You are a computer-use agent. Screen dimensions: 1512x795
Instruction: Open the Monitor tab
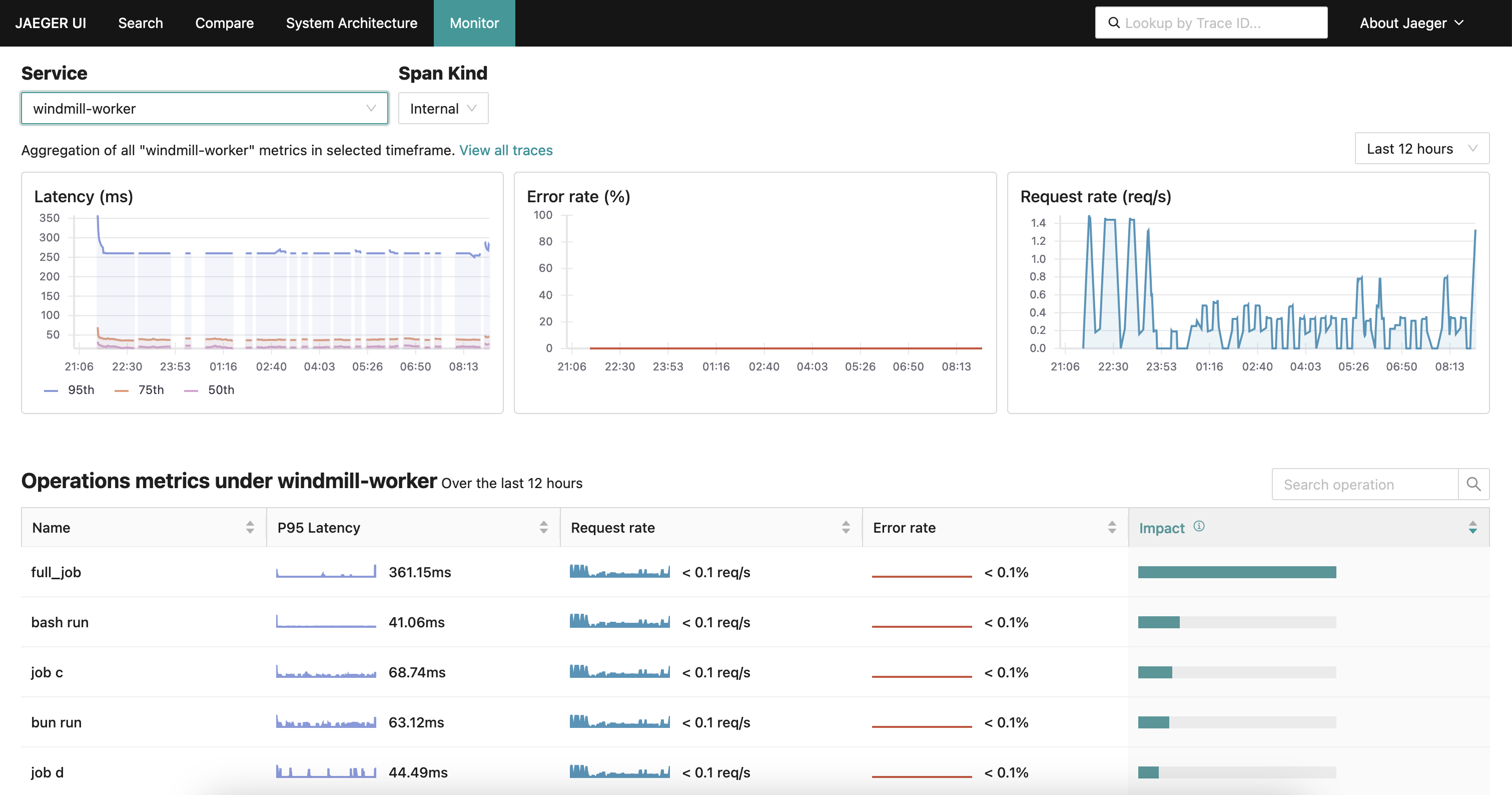(474, 23)
